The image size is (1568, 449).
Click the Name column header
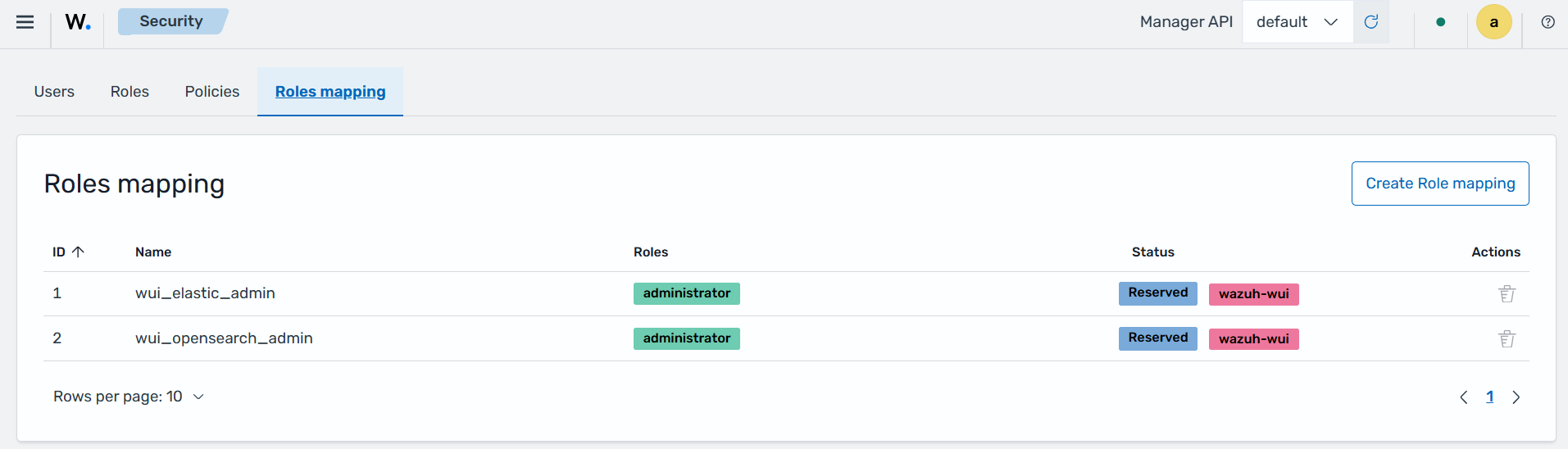pyautogui.click(x=153, y=252)
